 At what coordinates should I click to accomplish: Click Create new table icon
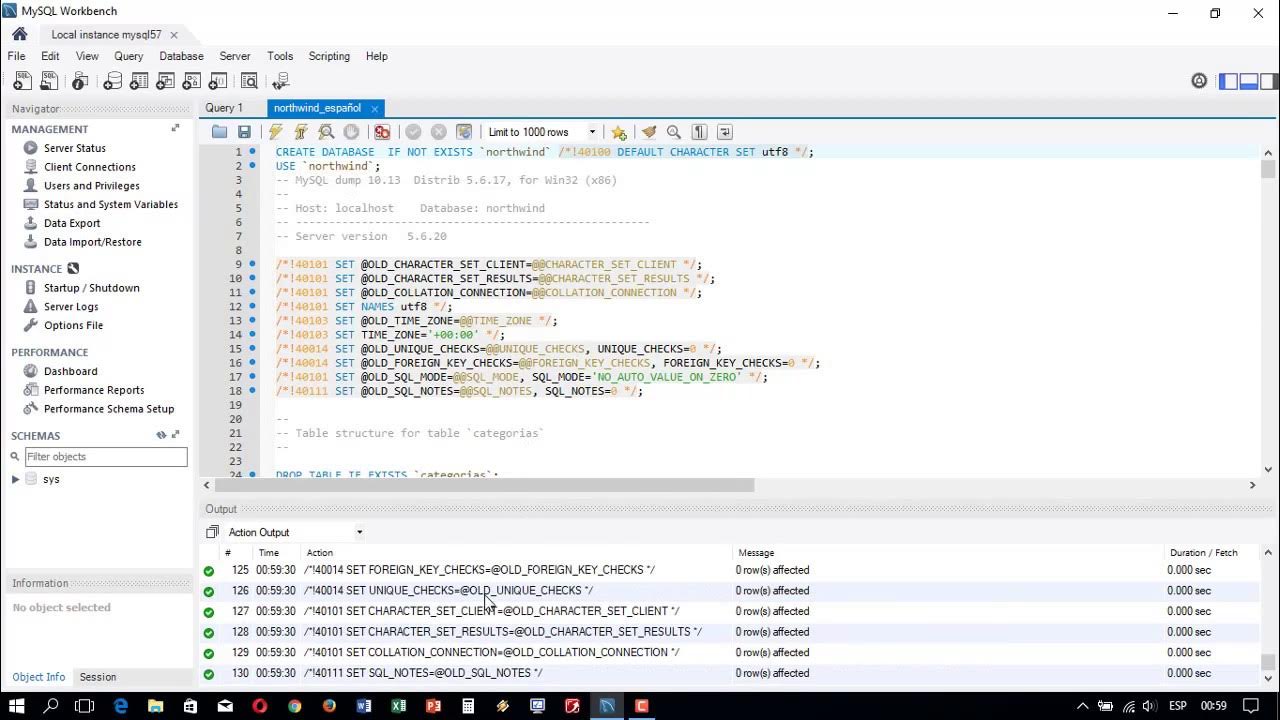tap(139, 81)
